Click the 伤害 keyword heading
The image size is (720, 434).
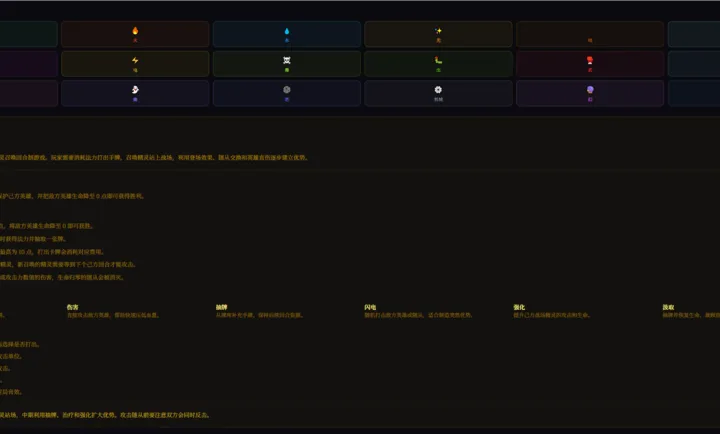[73, 307]
